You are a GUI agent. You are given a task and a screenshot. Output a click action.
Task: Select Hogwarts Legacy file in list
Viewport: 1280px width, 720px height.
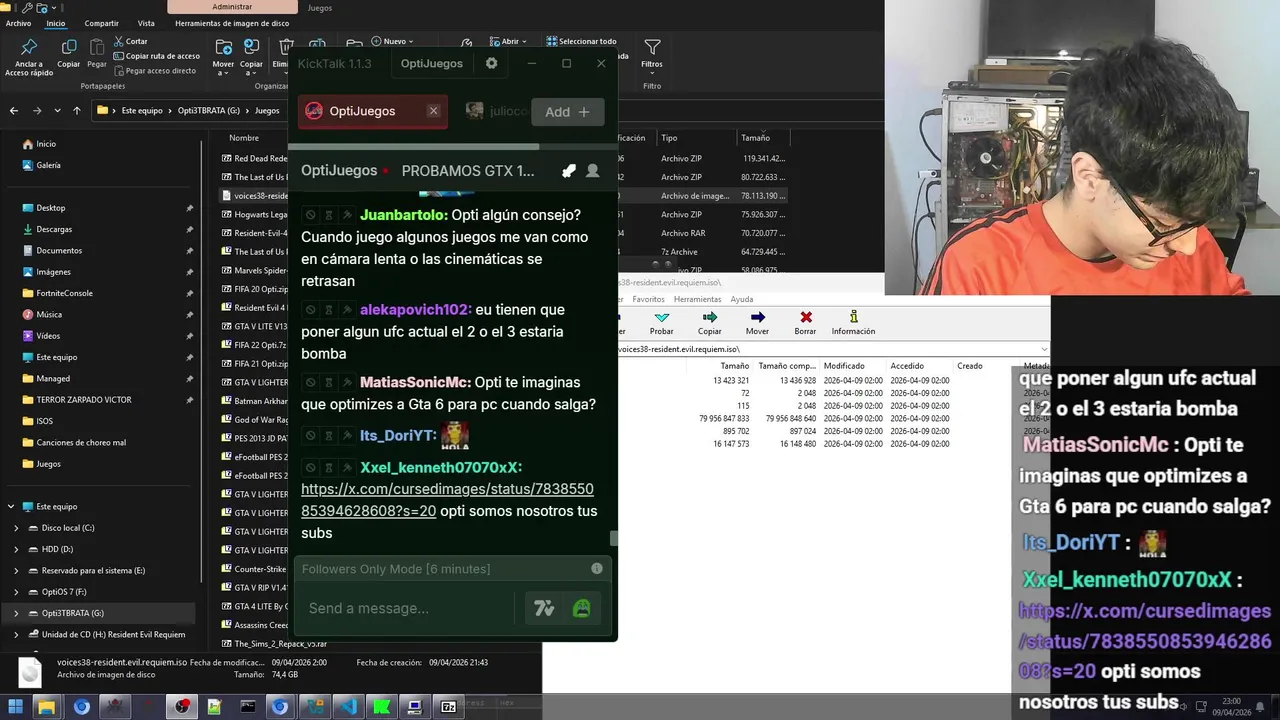click(255, 214)
